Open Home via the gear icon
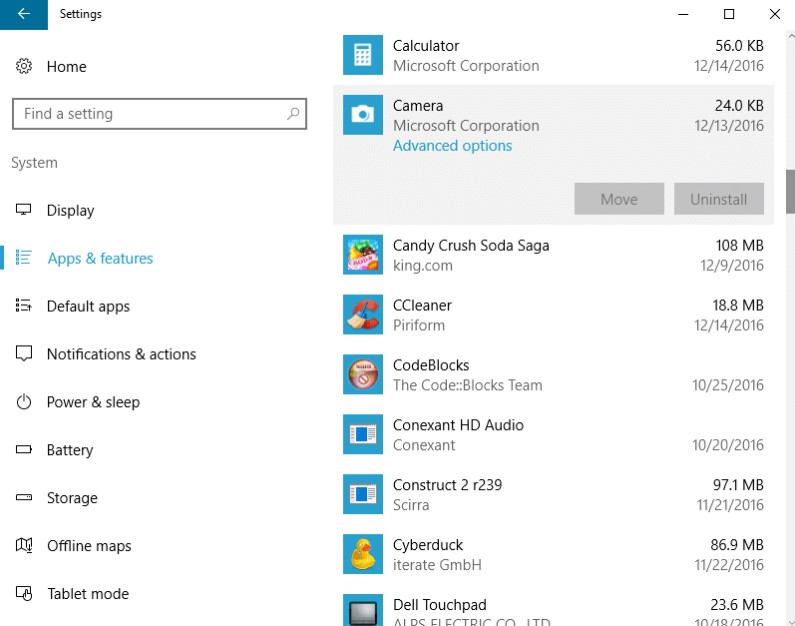The width and height of the screenshot is (795, 626). 24,67
